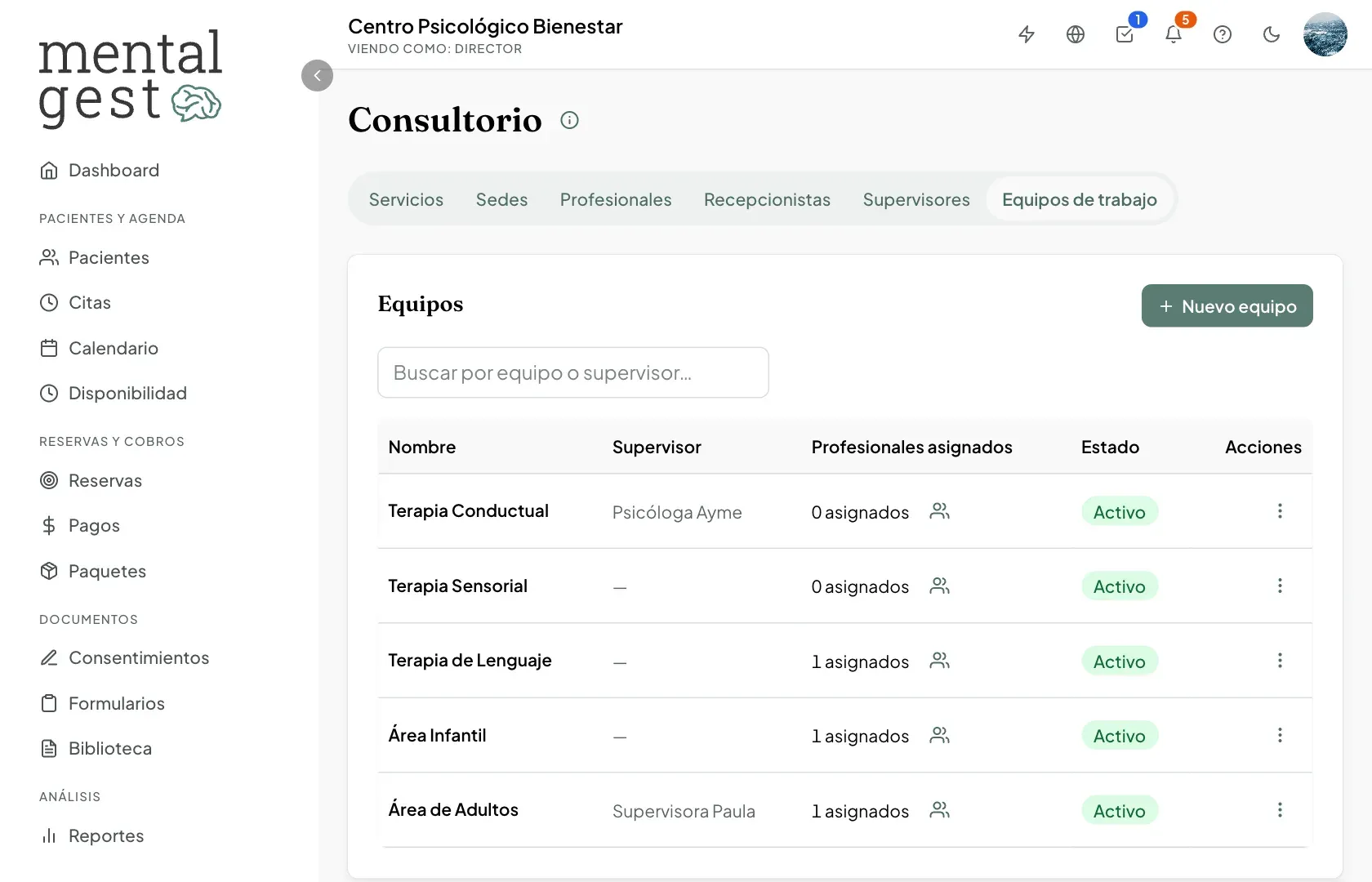The height and width of the screenshot is (882, 1372).
Task: Create a team with Nuevo equipo button
Action: pyautogui.click(x=1227, y=306)
